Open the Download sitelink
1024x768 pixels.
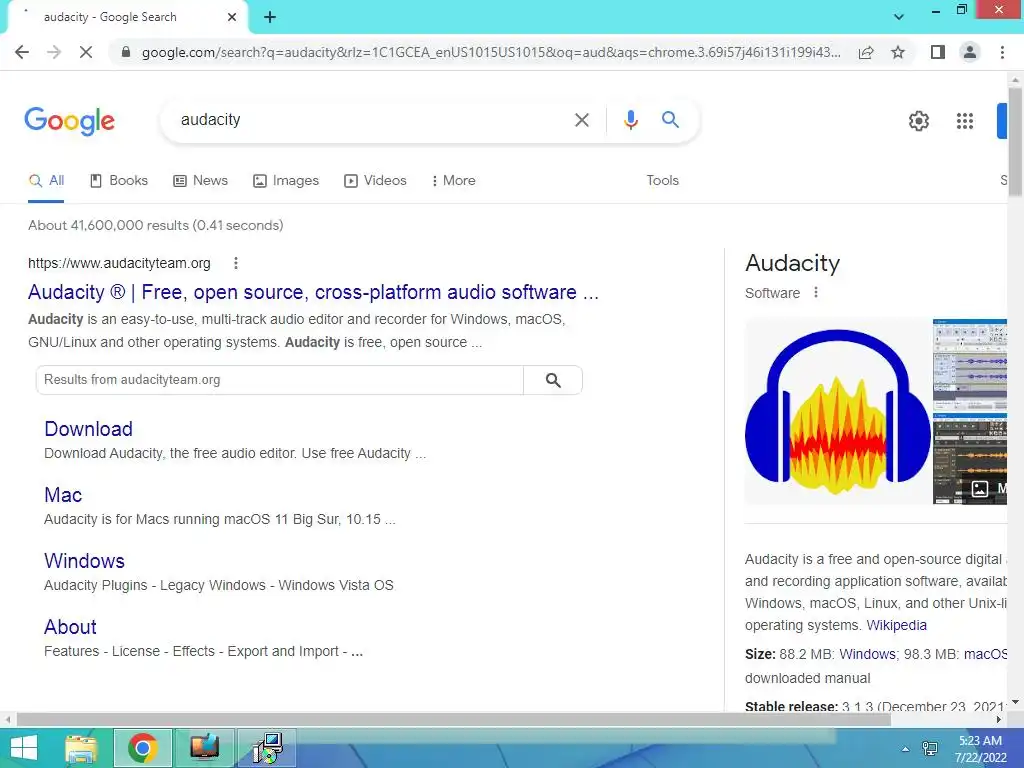point(88,429)
